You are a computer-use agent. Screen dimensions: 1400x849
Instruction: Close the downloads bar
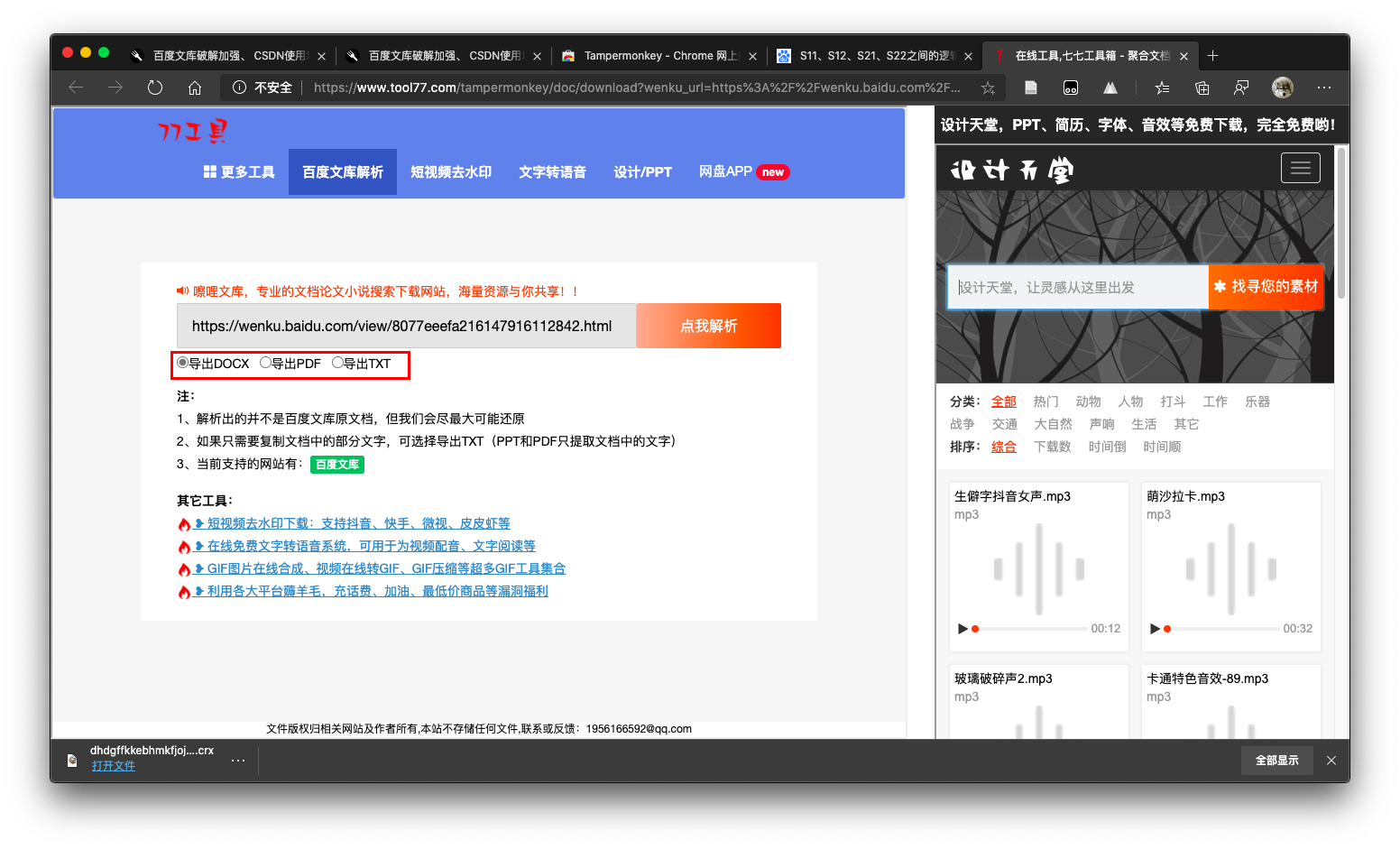1331,761
